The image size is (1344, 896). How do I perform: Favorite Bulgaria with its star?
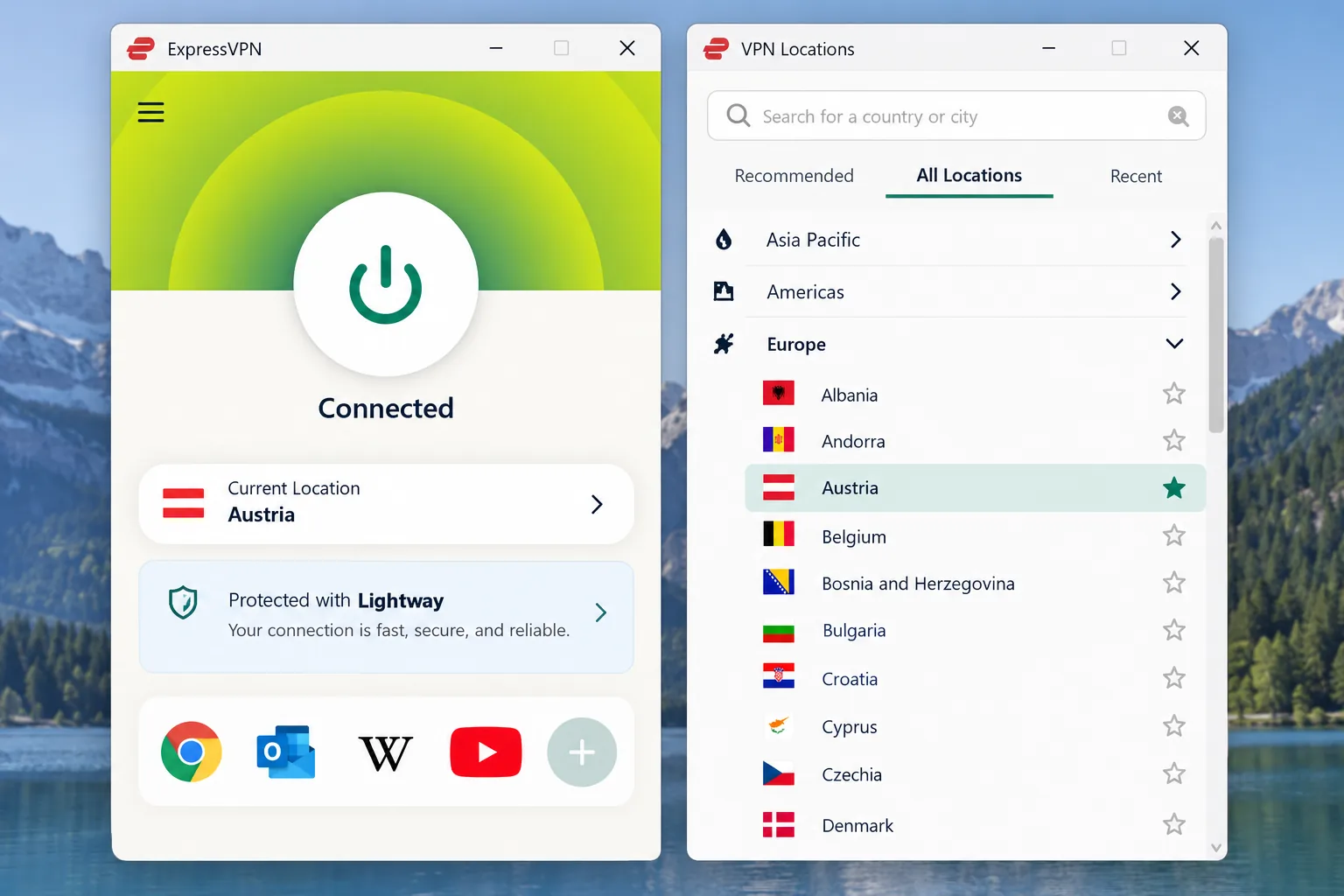[x=1174, y=630]
